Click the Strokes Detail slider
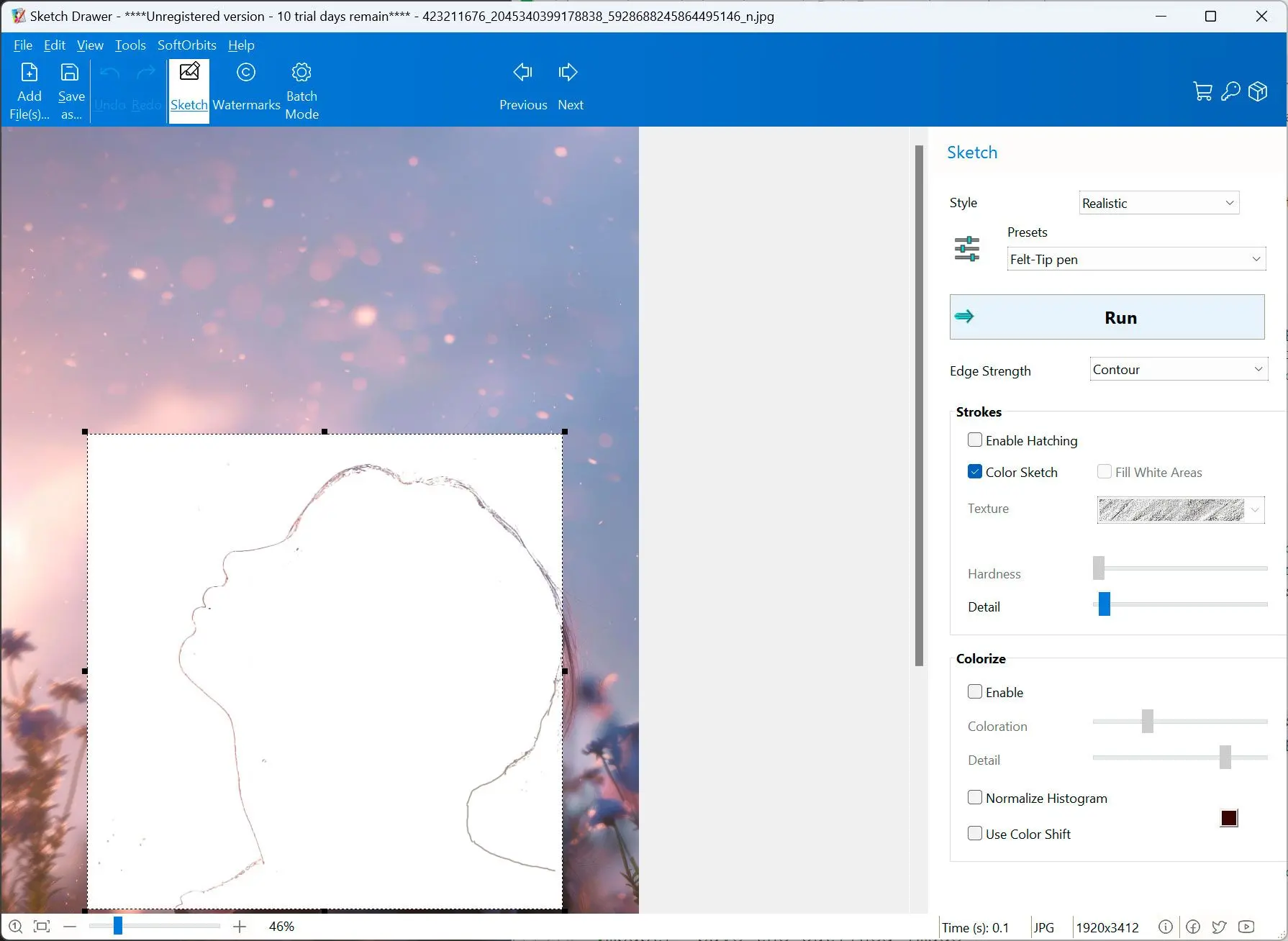This screenshot has width=1288, height=941. 1180,604
